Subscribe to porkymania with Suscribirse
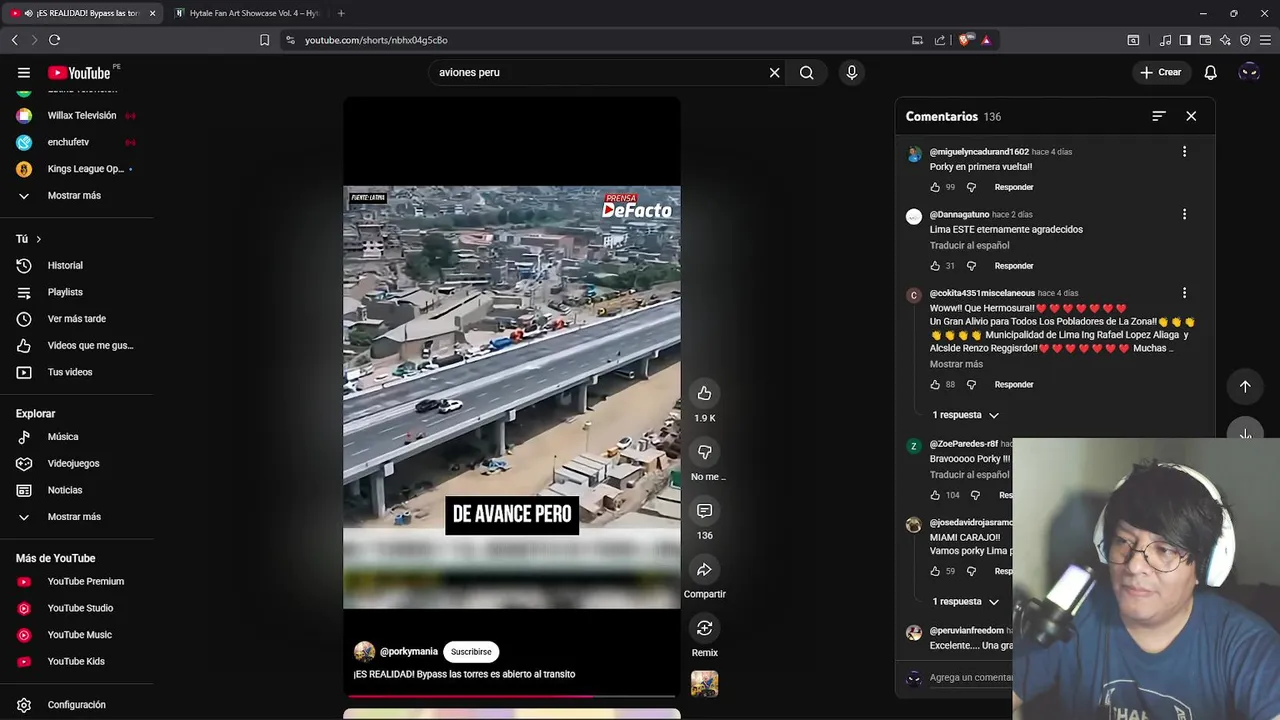Image resolution: width=1280 pixels, height=720 pixels. (x=471, y=652)
